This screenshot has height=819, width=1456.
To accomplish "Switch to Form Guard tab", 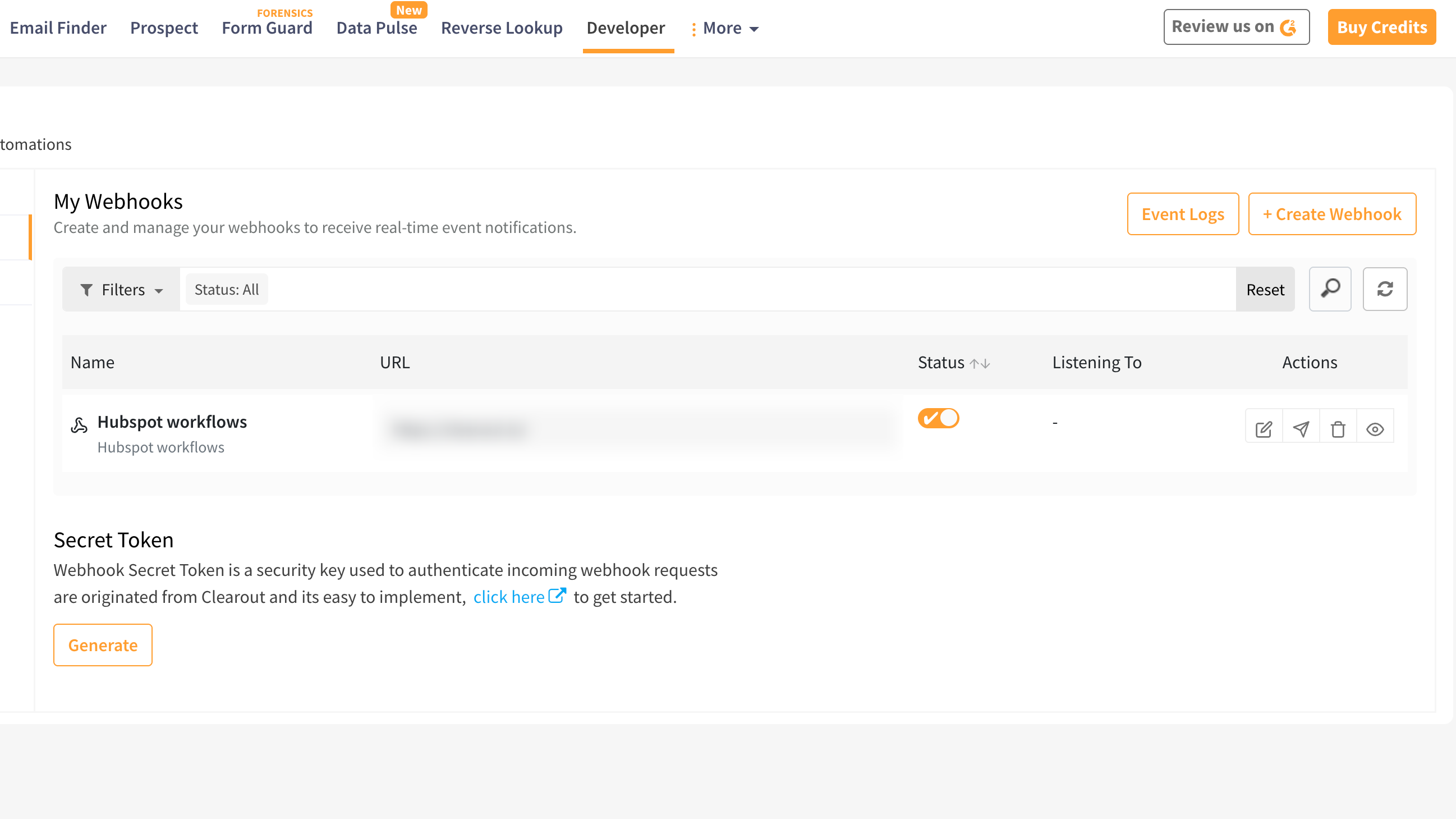I will 267,28.
